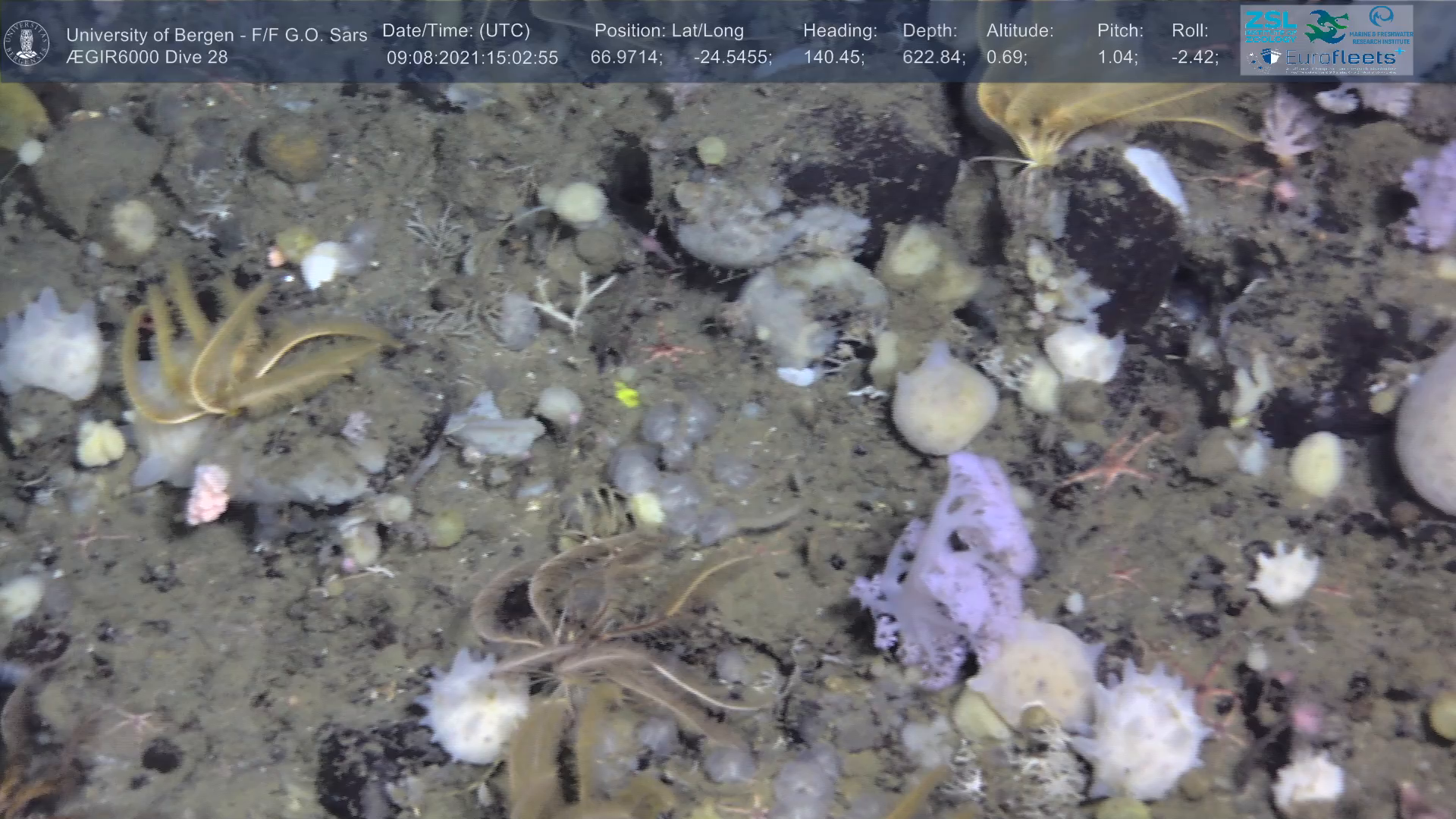Click the 'Position: Lat/Long' label

coord(669,31)
